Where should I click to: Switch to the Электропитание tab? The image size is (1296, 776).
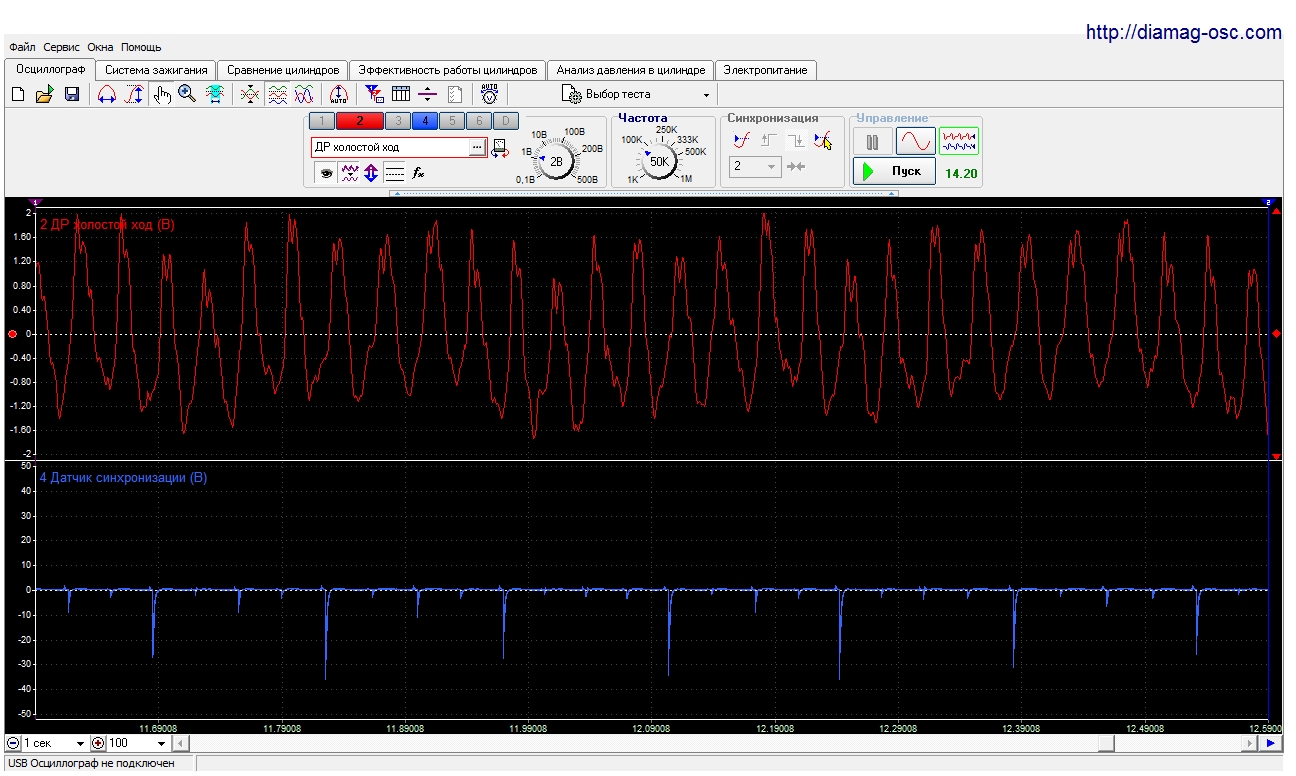coord(766,70)
